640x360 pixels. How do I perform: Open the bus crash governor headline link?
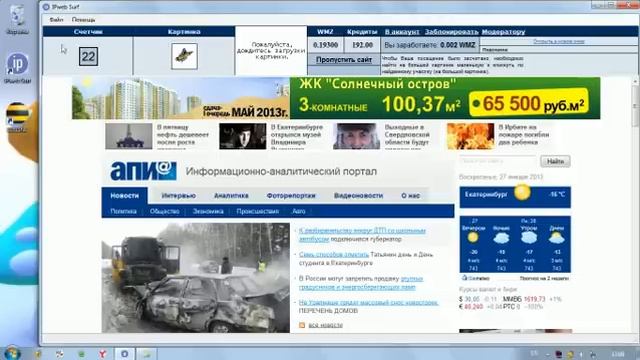click(x=362, y=235)
